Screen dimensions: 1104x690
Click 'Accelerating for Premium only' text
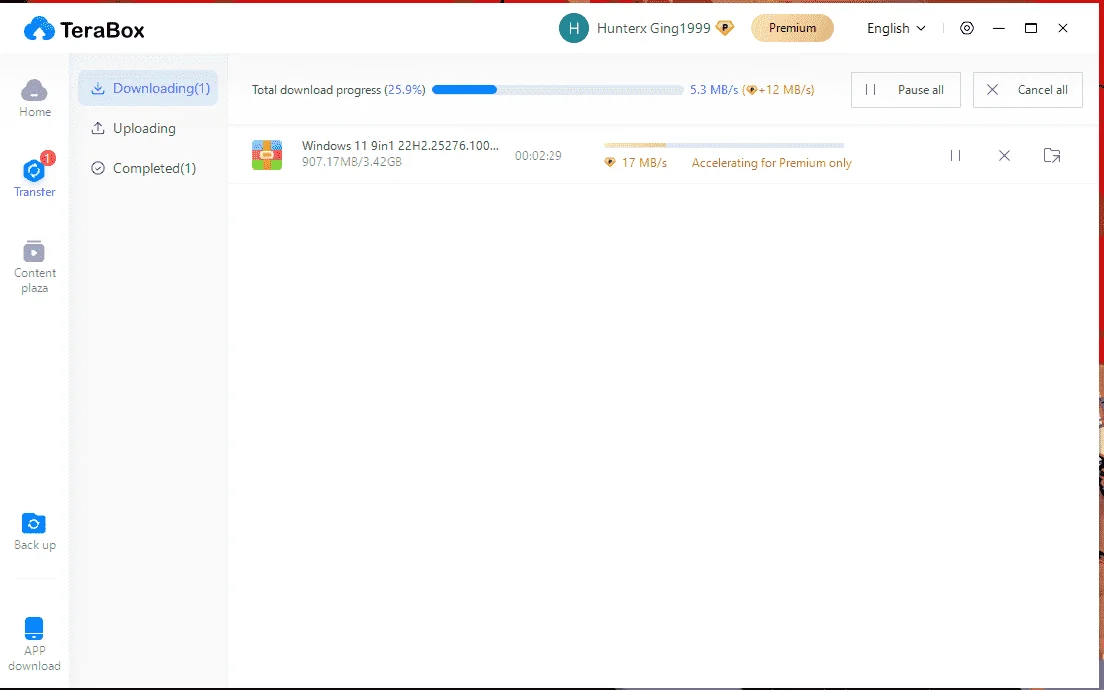click(772, 163)
